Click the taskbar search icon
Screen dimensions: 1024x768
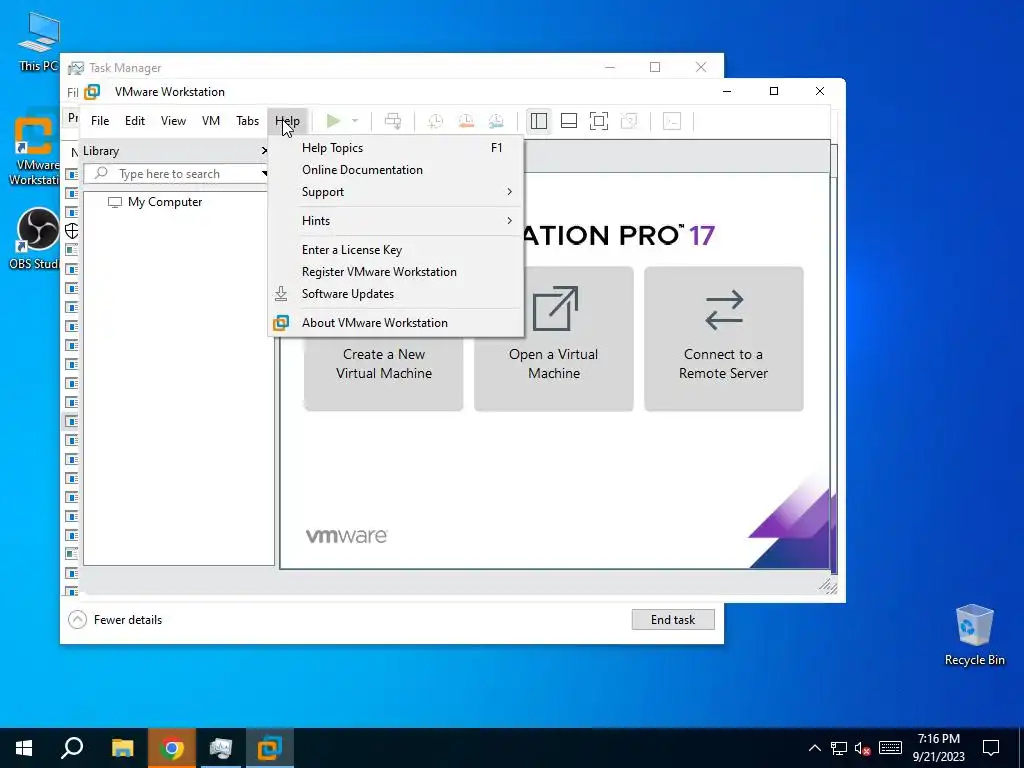(x=72, y=748)
